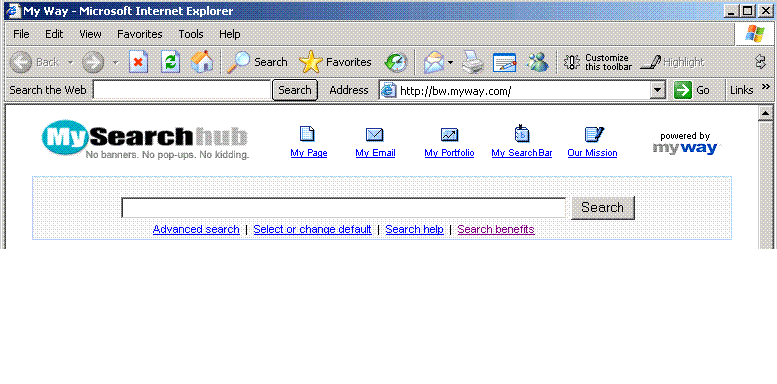
Task: Click the Highlight pen tool
Action: coord(671,62)
